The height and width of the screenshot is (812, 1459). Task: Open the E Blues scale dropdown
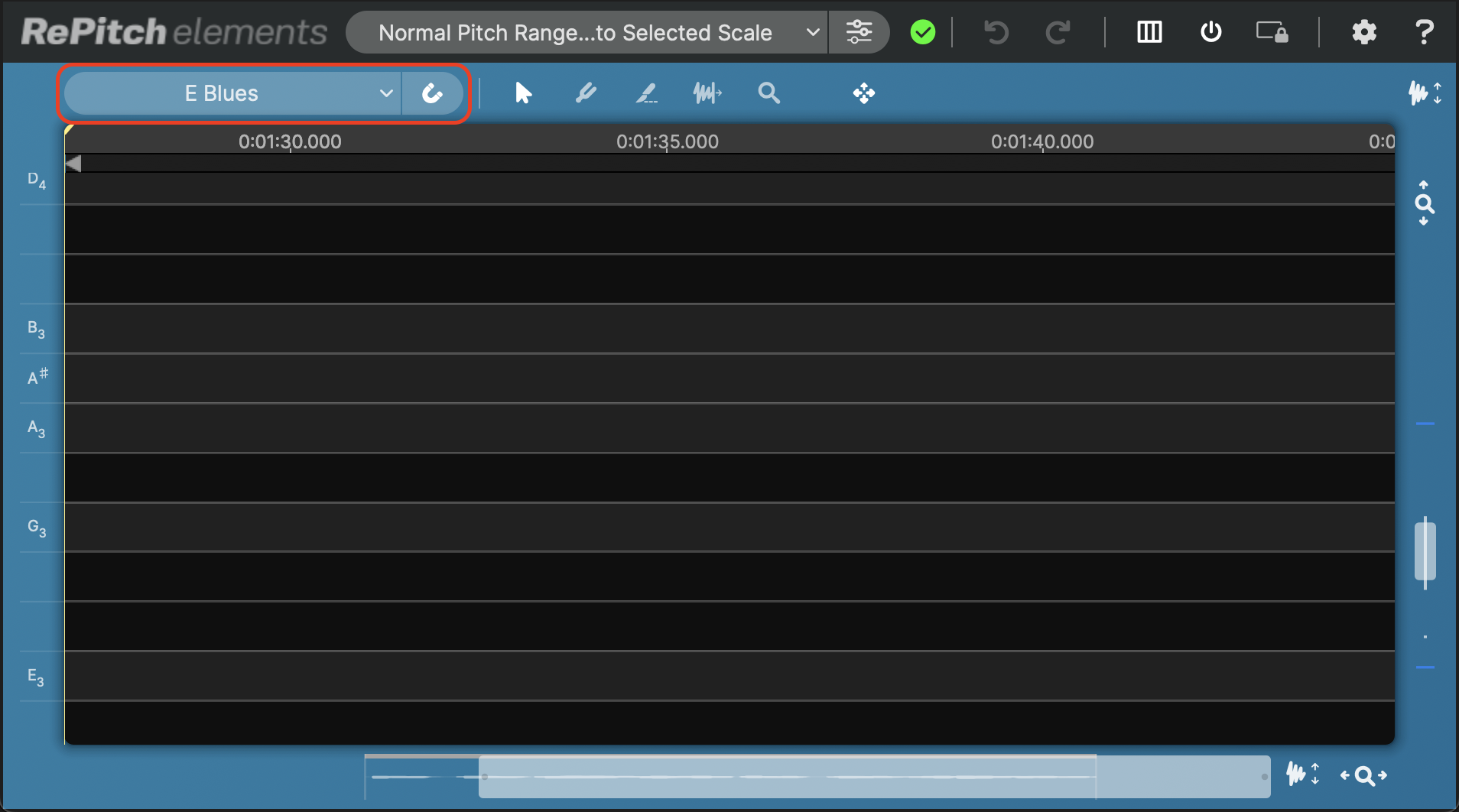pyautogui.click(x=232, y=93)
